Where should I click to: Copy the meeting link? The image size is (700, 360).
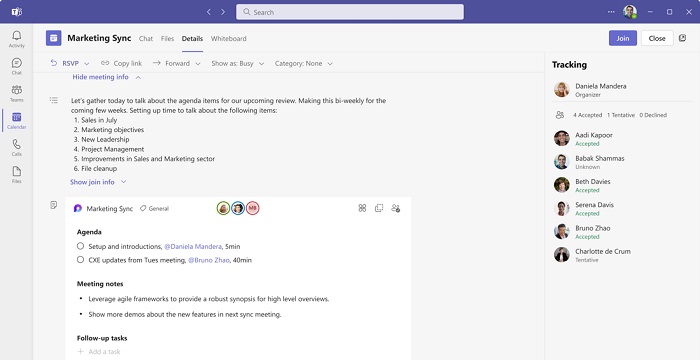pos(121,63)
